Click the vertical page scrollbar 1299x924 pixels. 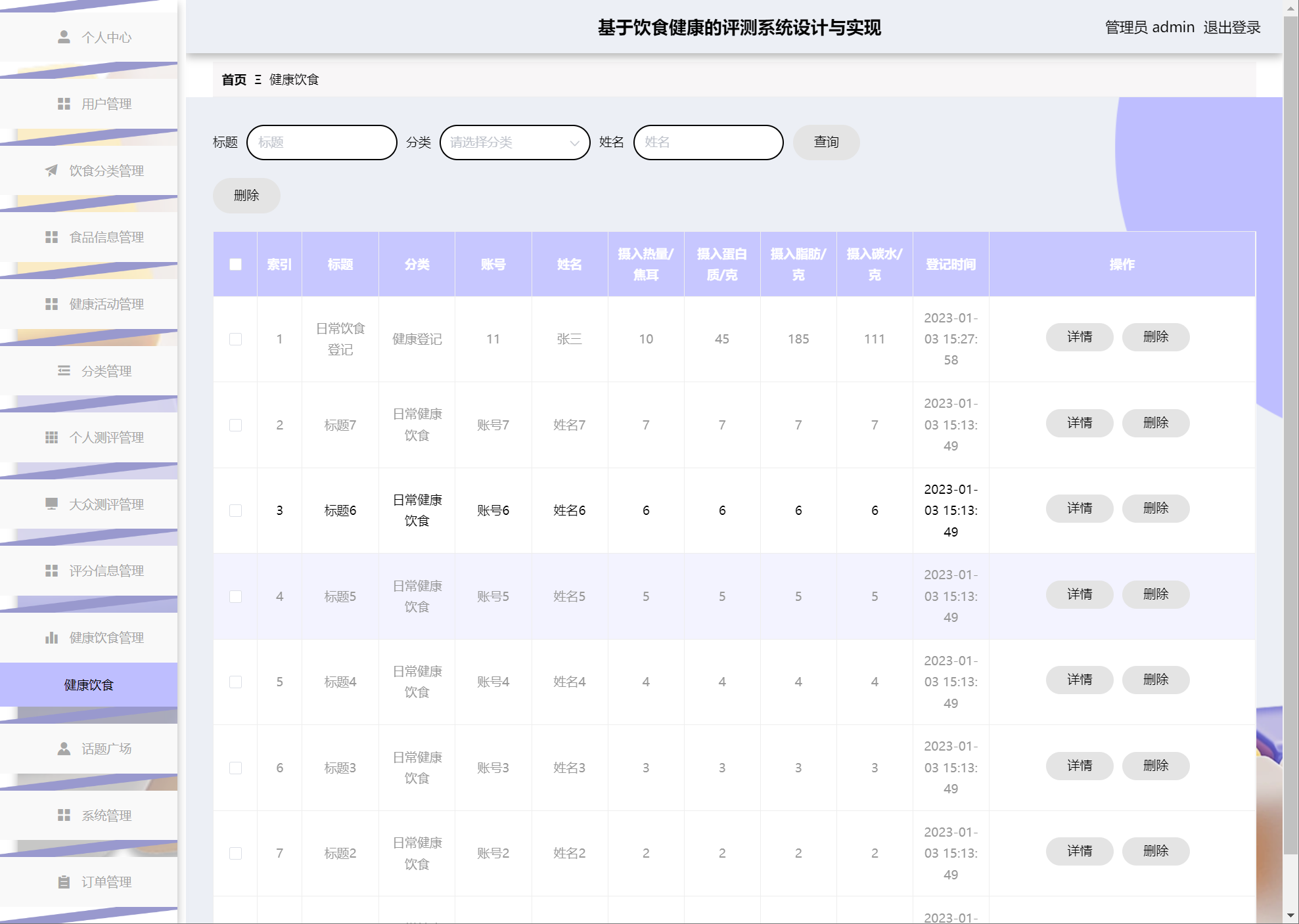[1290, 427]
